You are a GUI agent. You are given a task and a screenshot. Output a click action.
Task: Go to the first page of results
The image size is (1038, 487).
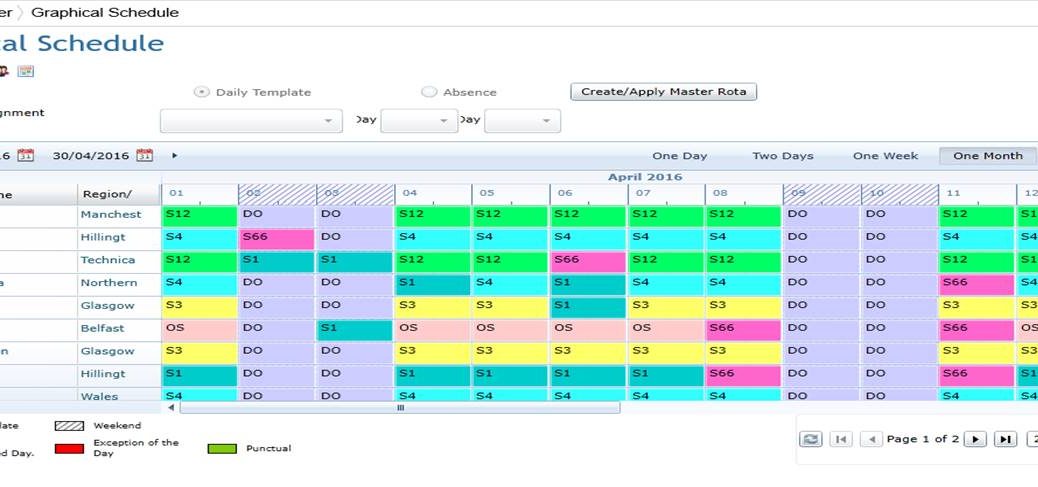tap(841, 439)
